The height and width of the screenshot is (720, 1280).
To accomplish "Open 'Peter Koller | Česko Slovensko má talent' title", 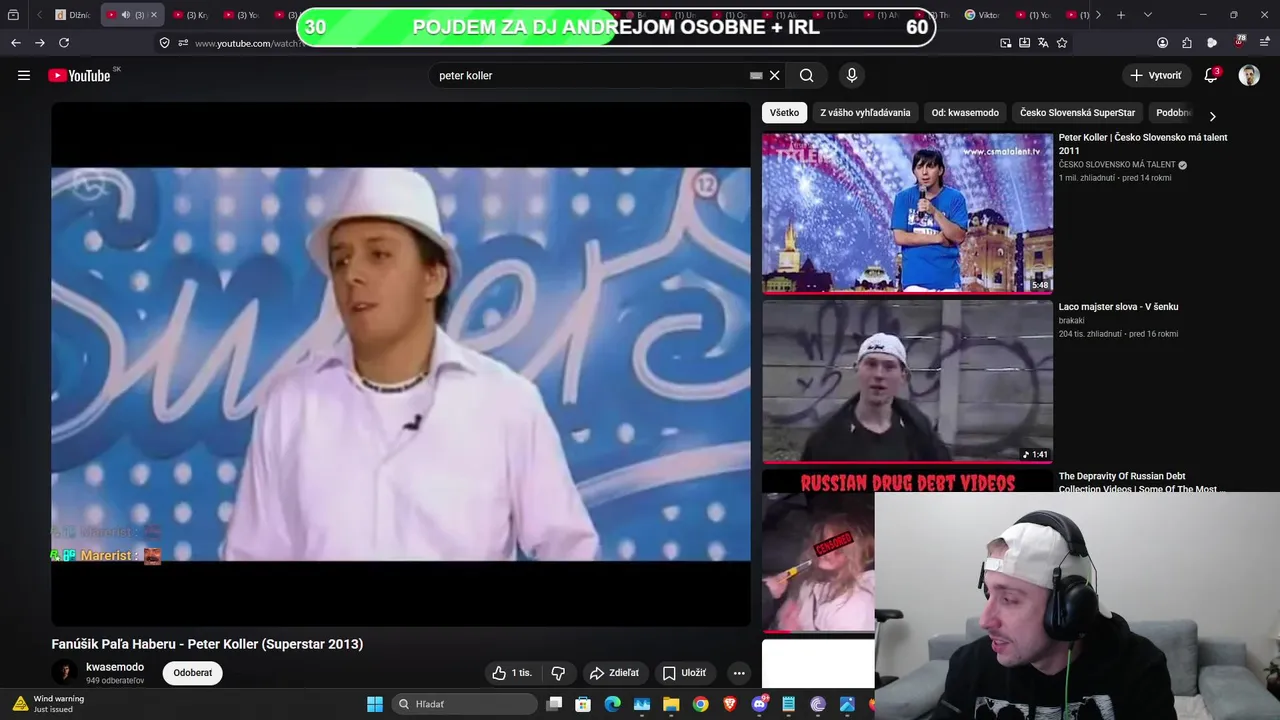I will (x=1143, y=144).
